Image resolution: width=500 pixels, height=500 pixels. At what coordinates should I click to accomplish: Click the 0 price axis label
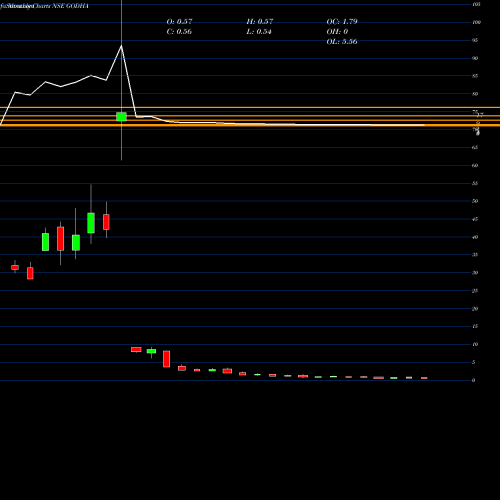(474, 380)
